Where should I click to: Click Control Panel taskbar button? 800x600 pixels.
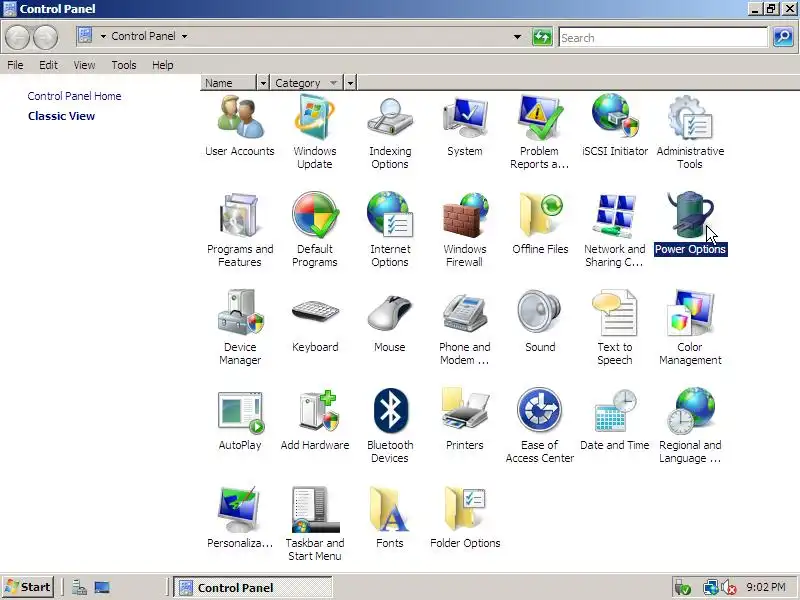[x=253, y=587]
